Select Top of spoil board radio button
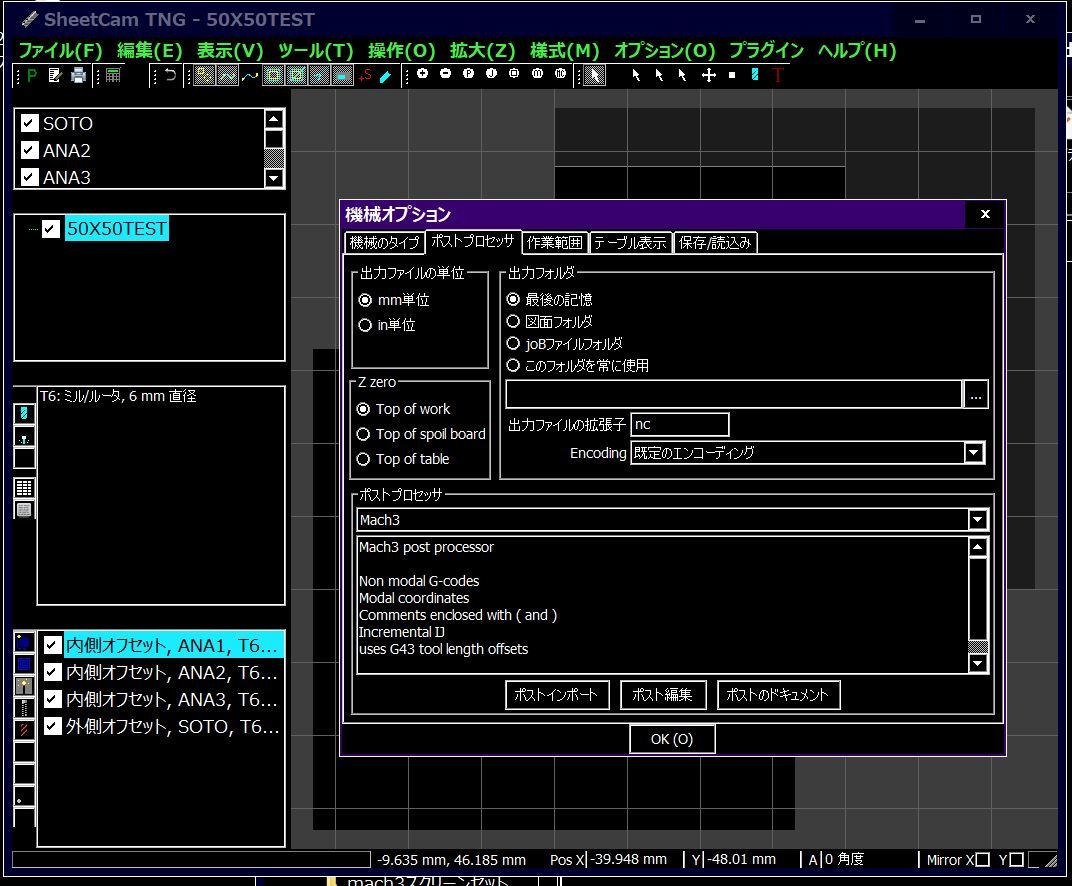This screenshot has width=1072, height=886. coord(363,434)
